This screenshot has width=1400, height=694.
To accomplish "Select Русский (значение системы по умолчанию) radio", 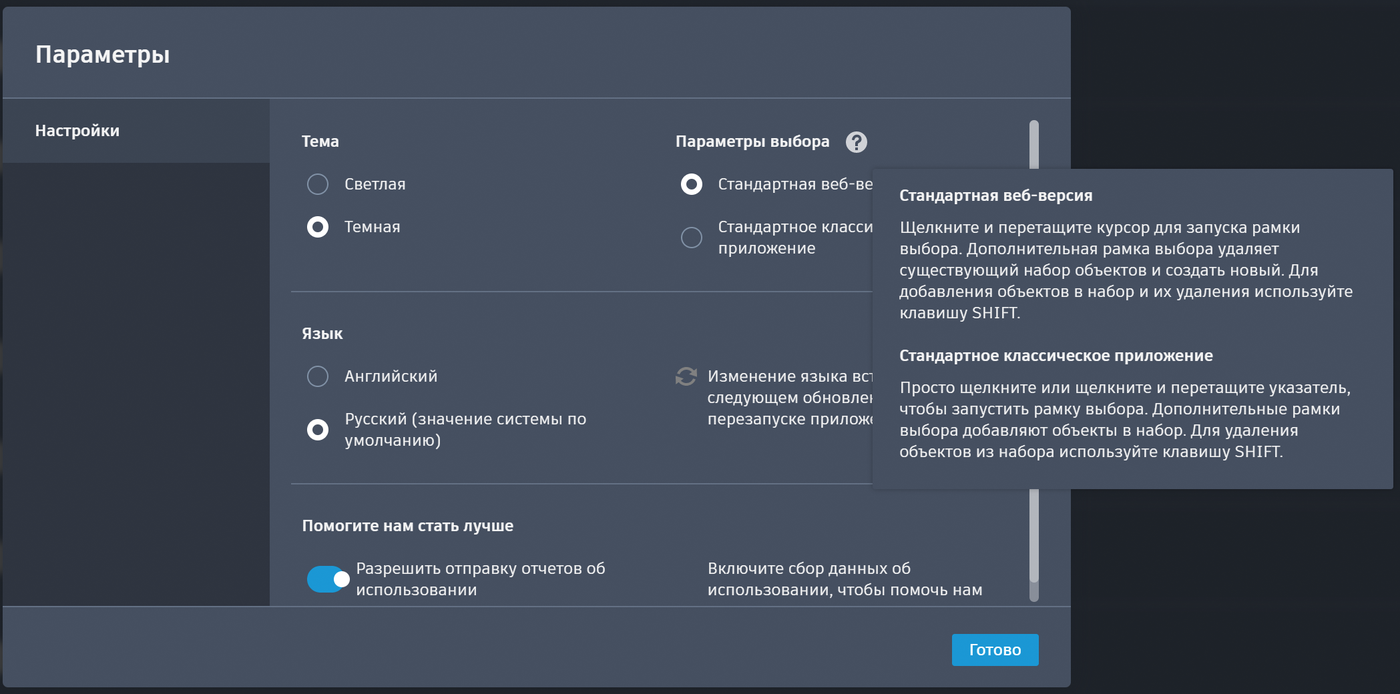I will [x=317, y=430].
